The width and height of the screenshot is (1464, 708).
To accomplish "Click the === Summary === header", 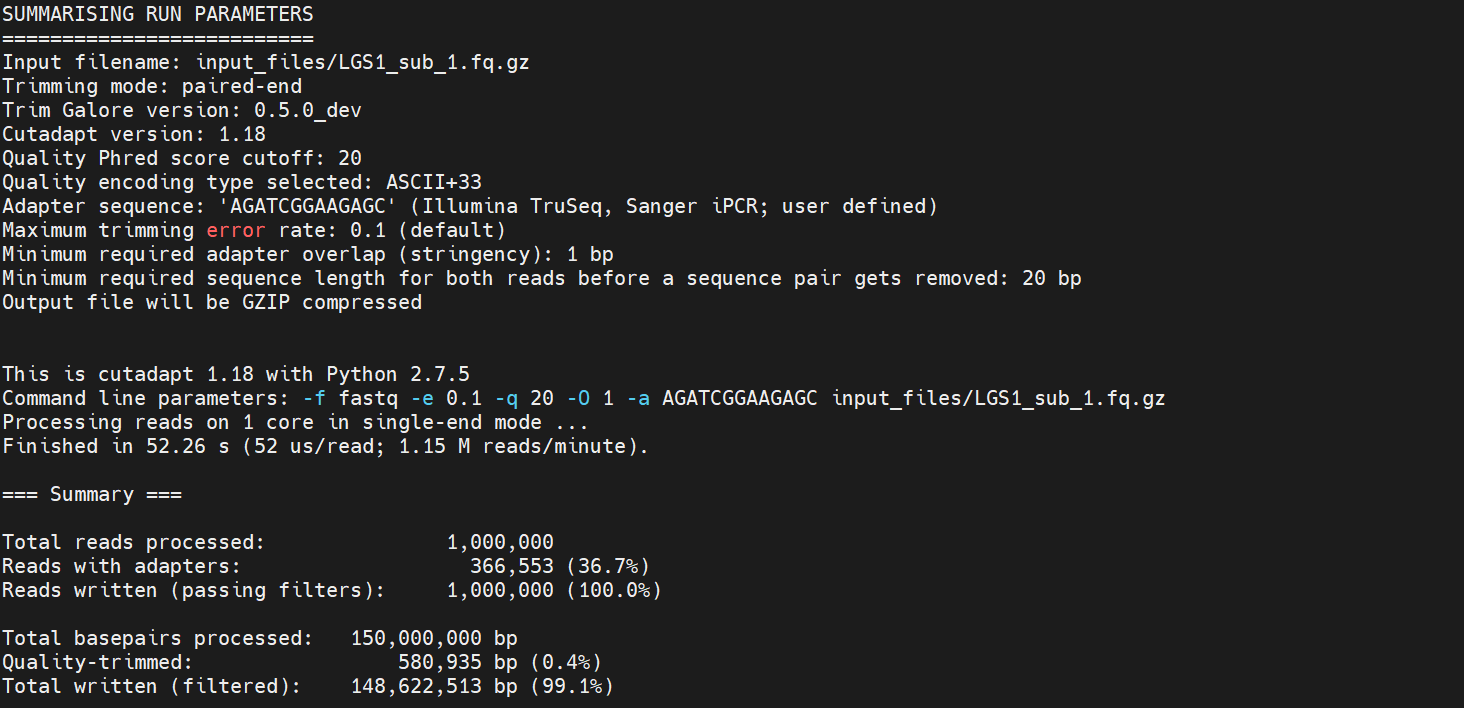I will click(92, 494).
